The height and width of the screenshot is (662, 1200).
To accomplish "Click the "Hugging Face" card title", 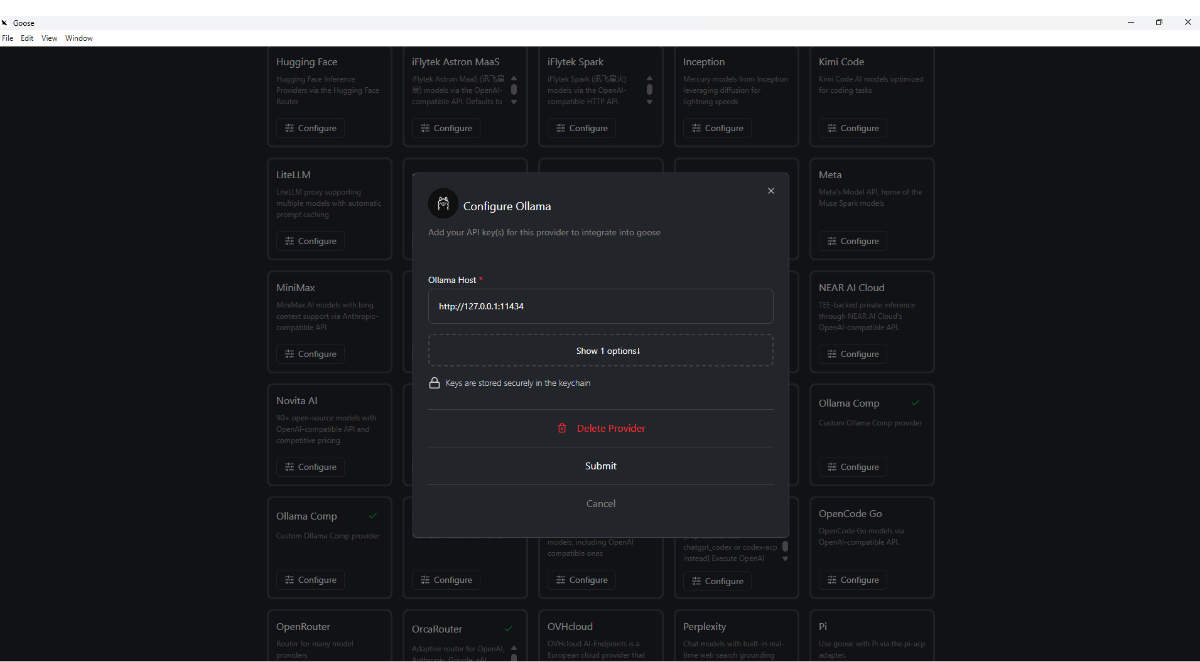I will tap(307, 62).
